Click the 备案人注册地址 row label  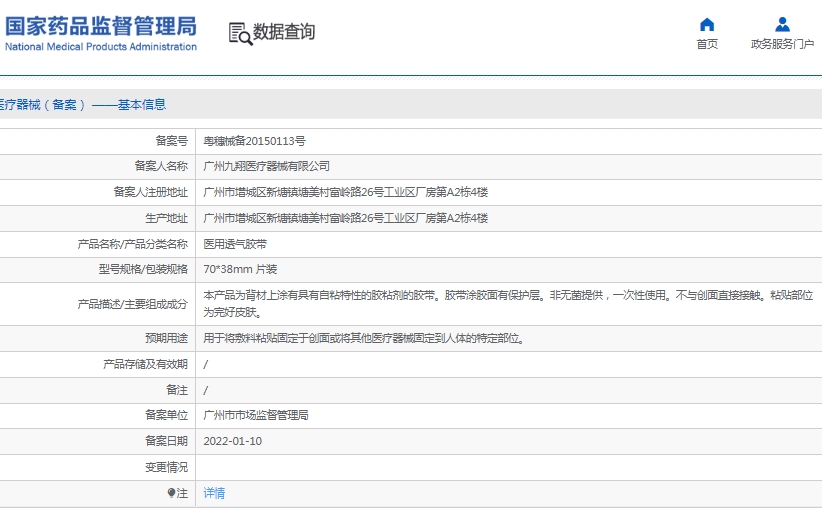150,192
